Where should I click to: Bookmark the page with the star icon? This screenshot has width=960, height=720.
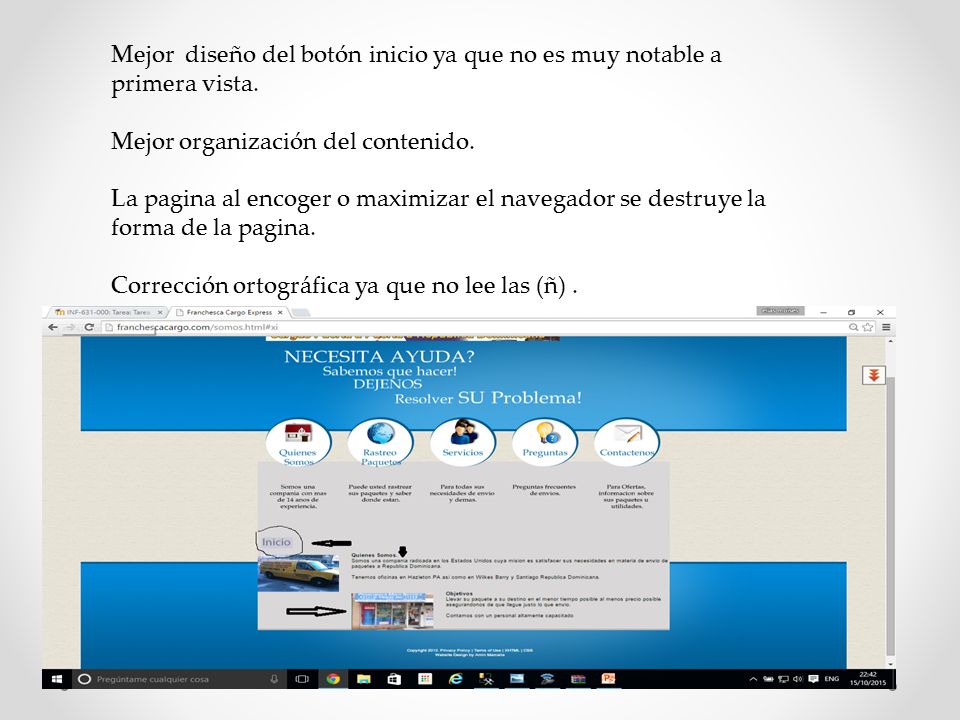pyautogui.click(x=868, y=327)
